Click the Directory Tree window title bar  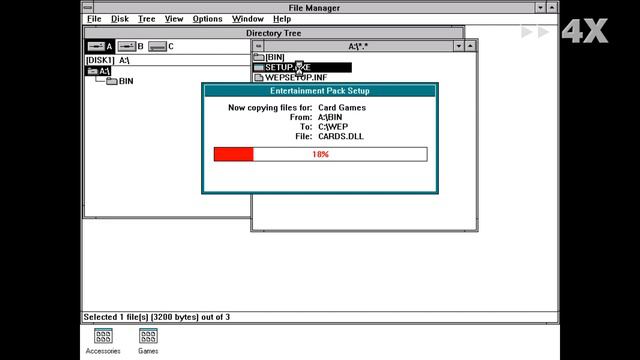point(273,33)
